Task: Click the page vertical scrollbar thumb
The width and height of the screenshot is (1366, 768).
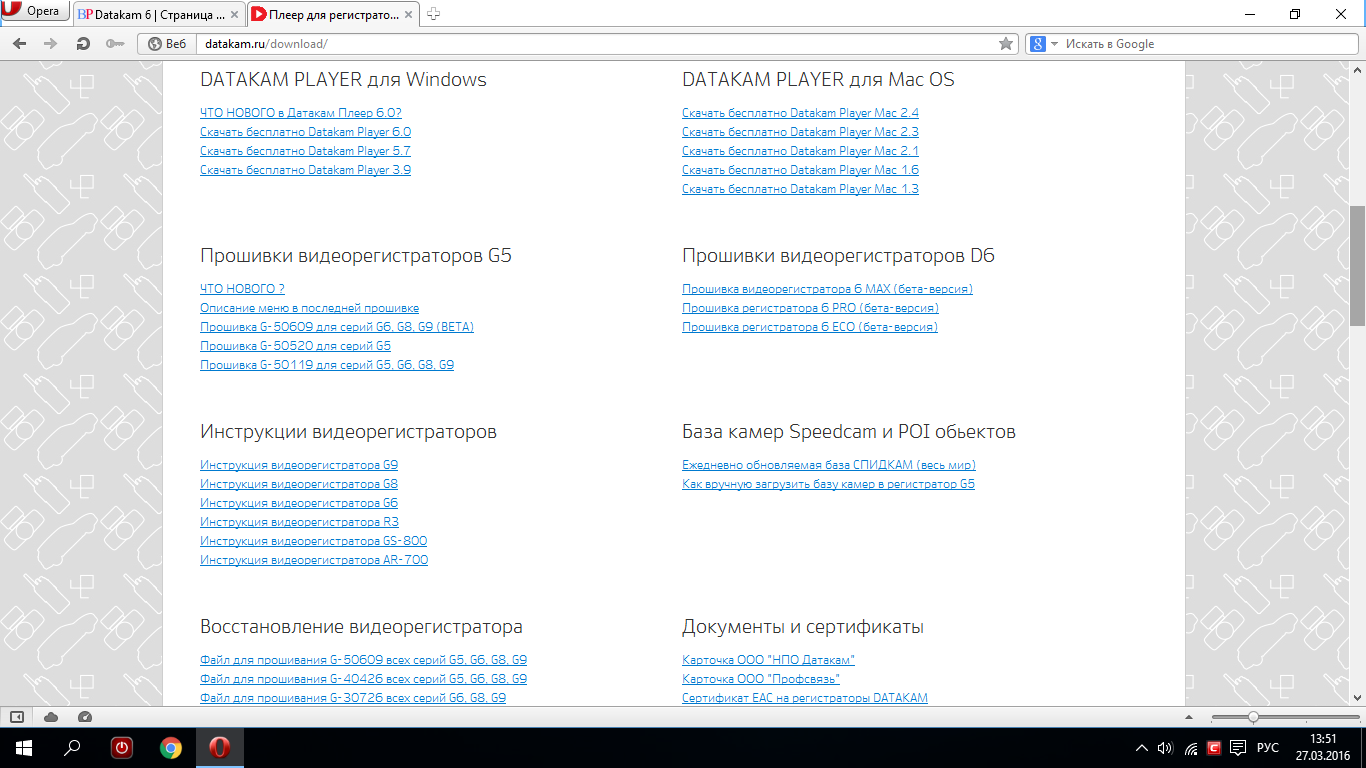Action: coord(1357,265)
